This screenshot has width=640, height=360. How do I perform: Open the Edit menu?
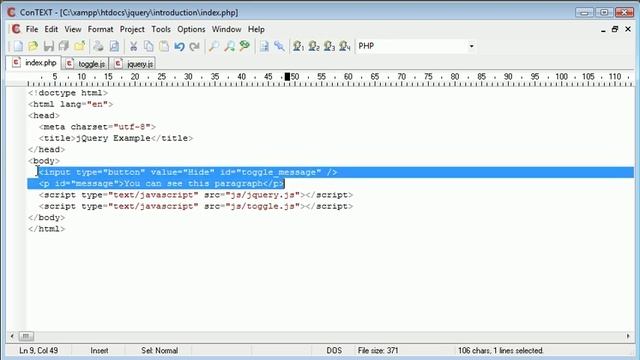click(x=51, y=29)
